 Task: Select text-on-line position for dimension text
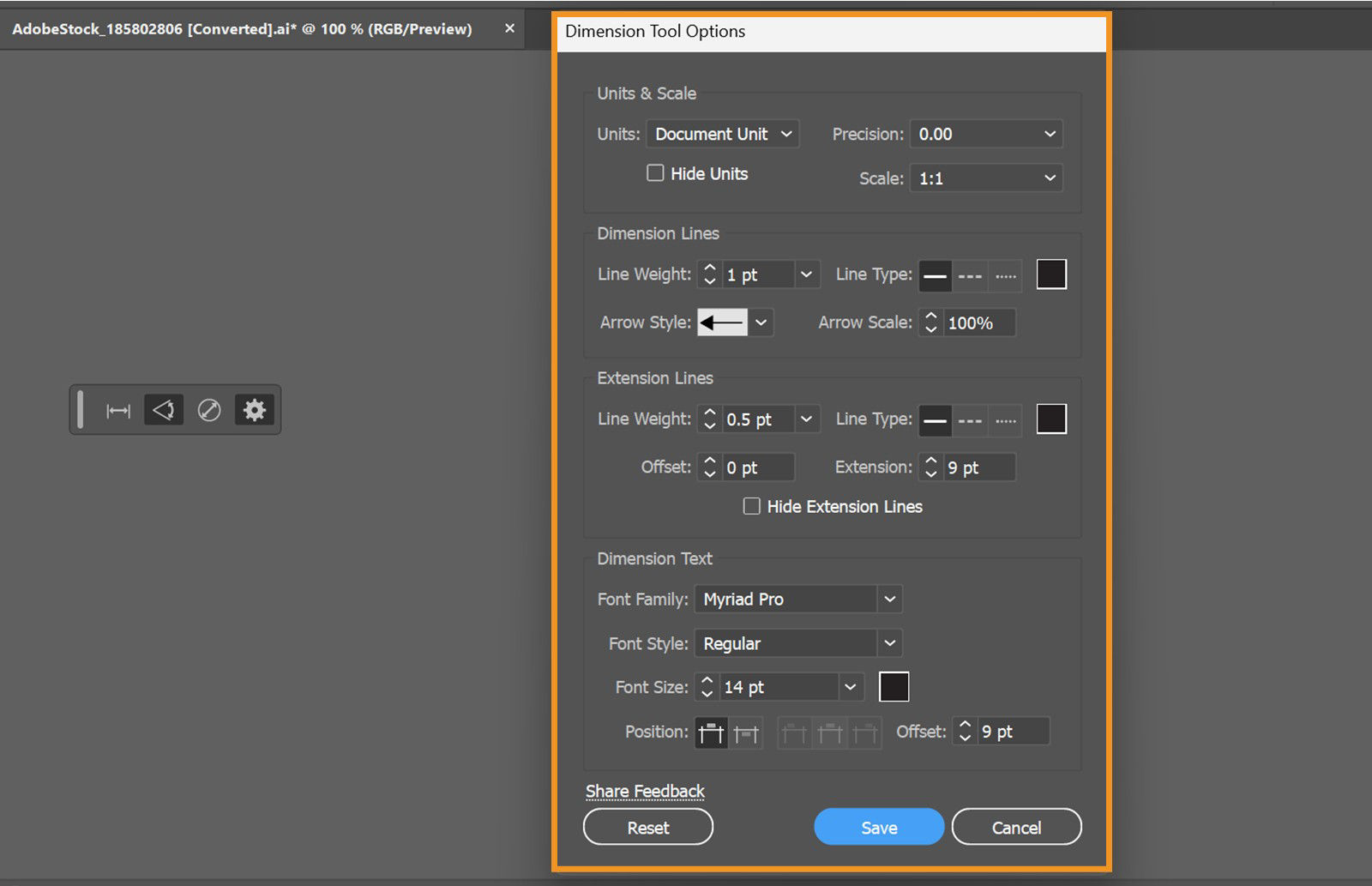[747, 732]
